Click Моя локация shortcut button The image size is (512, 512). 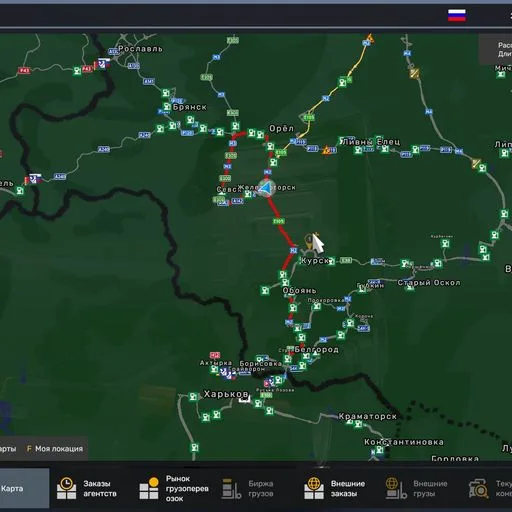click(x=55, y=449)
